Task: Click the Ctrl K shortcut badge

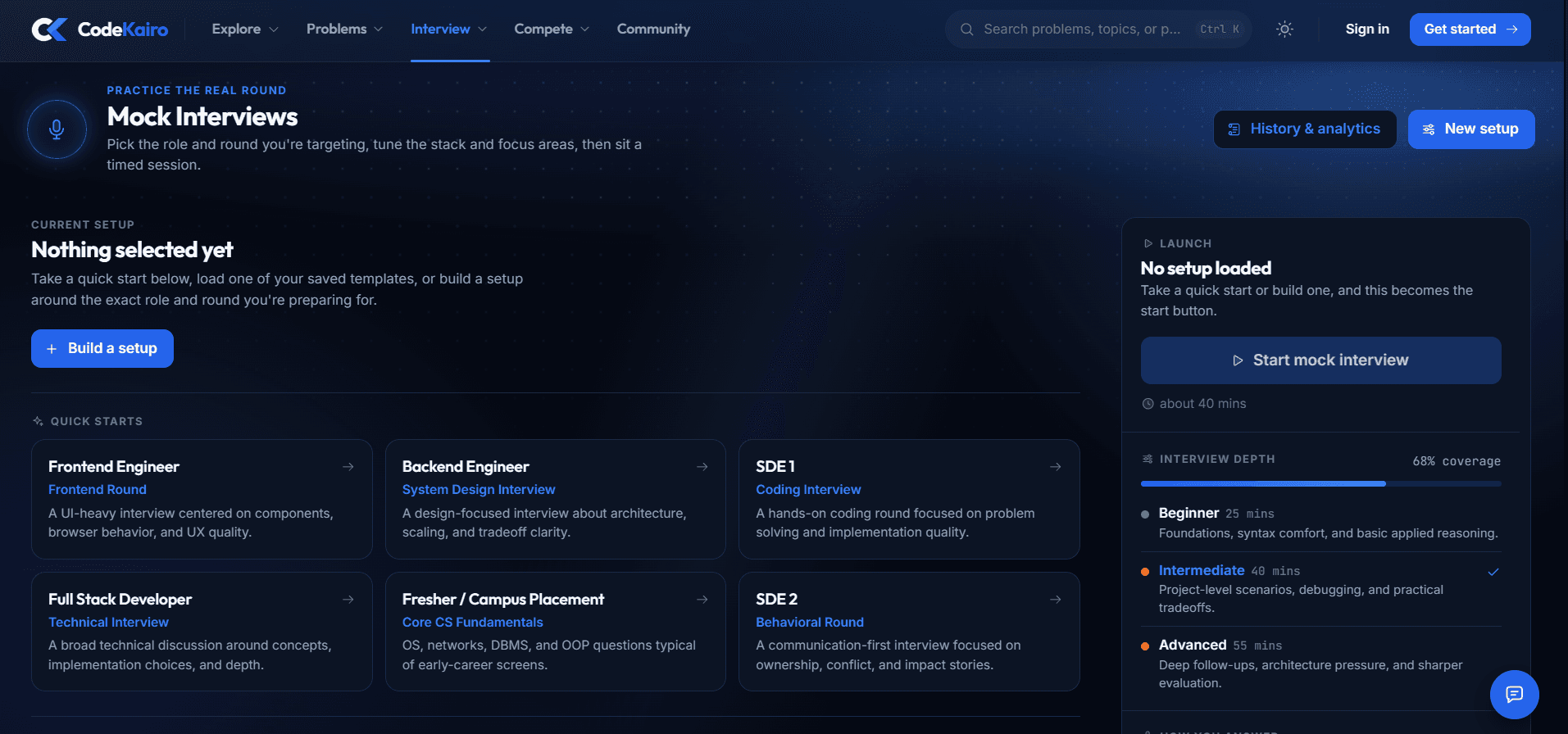Action: 1220,29
